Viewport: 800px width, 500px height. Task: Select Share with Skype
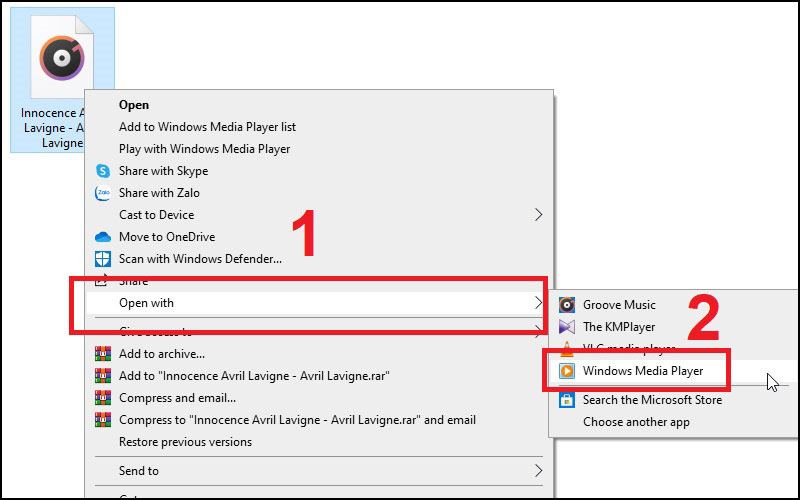(319, 170)
